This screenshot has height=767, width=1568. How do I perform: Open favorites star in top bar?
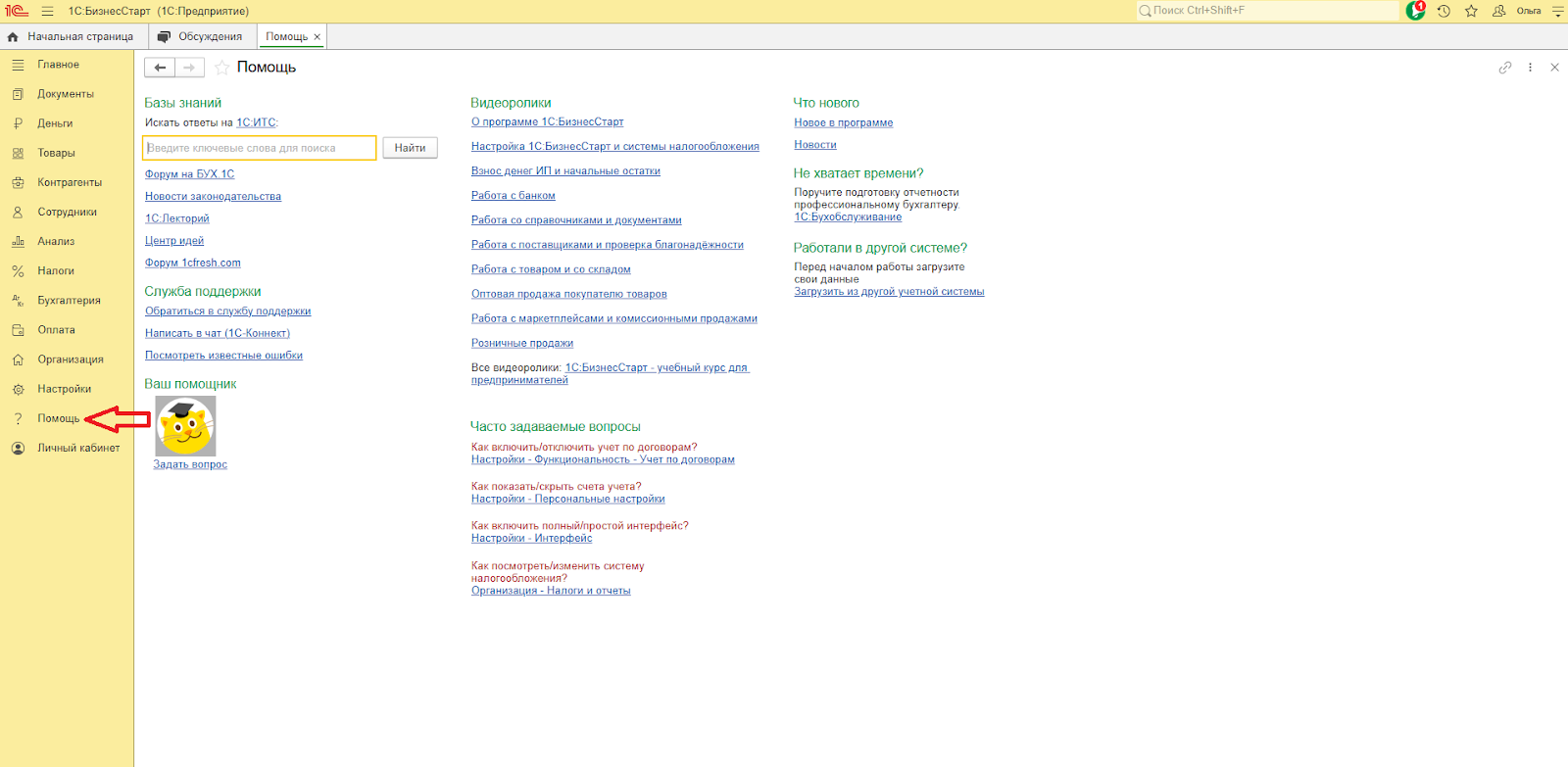coord(1471,11)
